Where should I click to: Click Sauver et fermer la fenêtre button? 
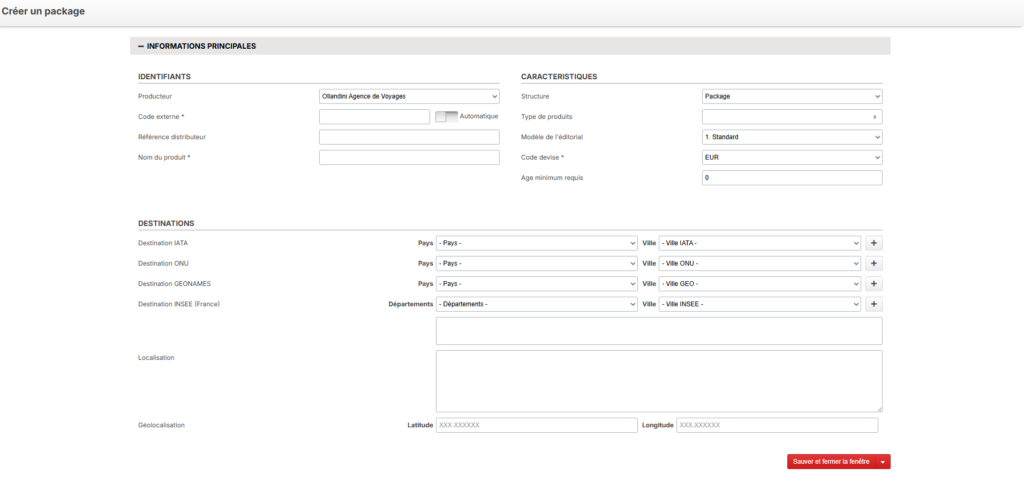pyautogui.click(x=831, y=461)
